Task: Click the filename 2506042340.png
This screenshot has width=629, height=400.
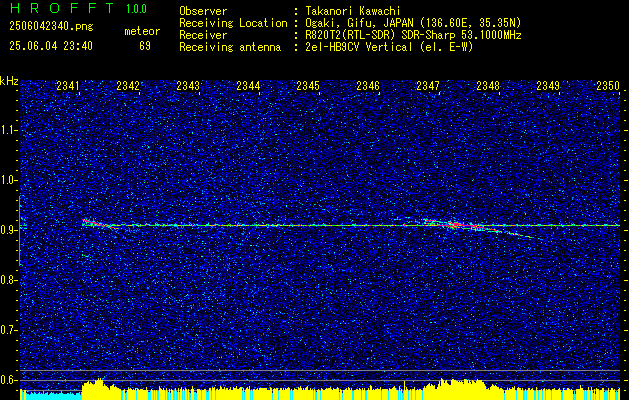Action: coord(51,27)
